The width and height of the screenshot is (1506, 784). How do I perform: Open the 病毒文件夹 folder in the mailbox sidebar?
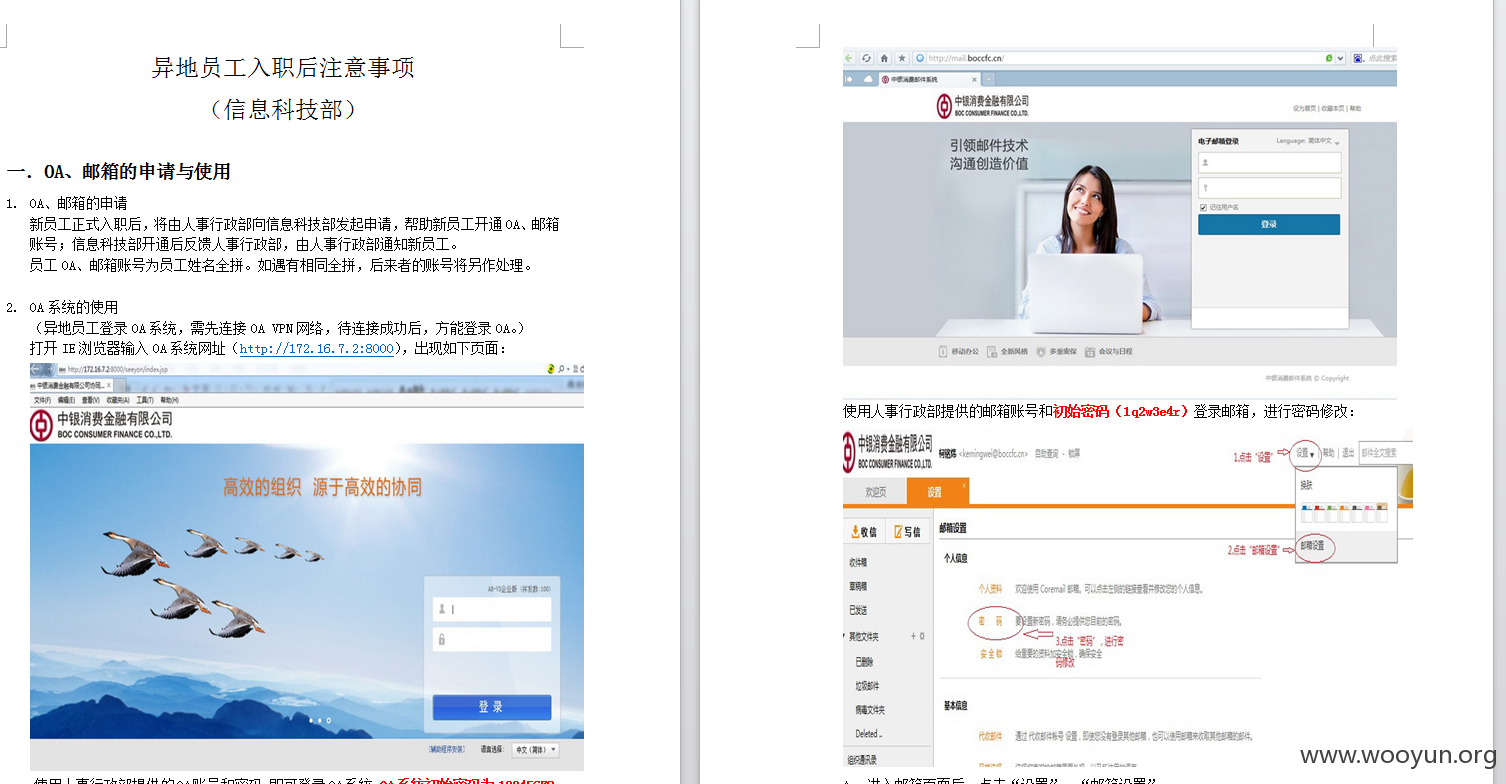coord(870,710)
